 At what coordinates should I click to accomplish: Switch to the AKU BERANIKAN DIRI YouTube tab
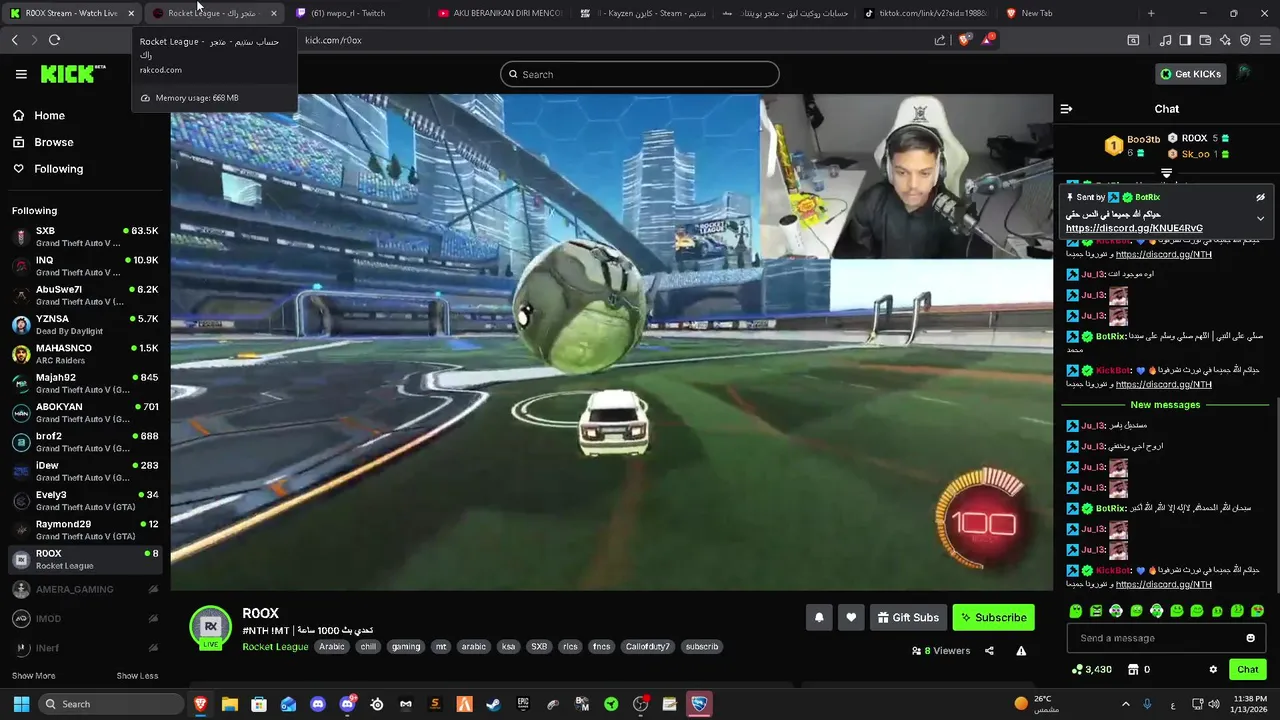(499, 13)
